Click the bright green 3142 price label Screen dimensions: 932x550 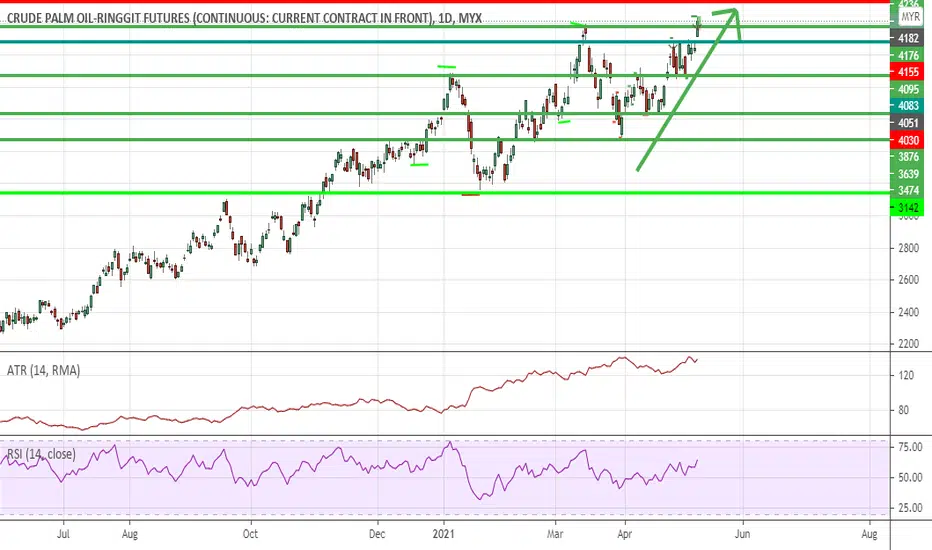(x=908, y=208)
